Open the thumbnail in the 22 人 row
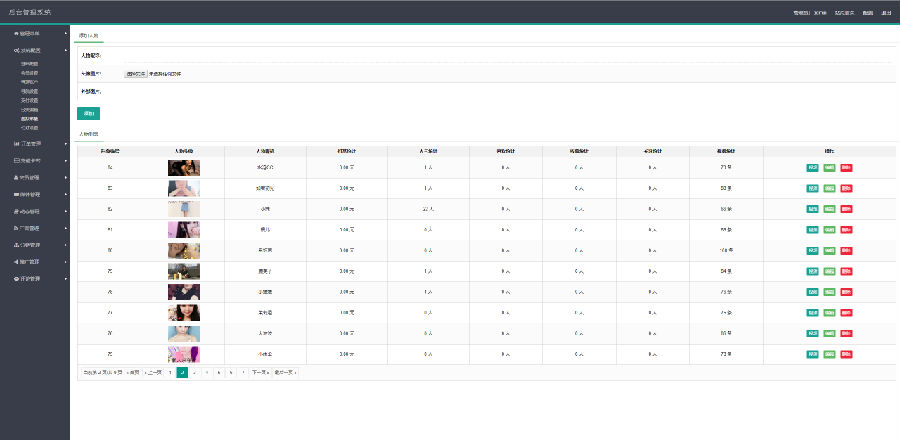The width and height of the screenshot is (900, 440). coord(184,209)
